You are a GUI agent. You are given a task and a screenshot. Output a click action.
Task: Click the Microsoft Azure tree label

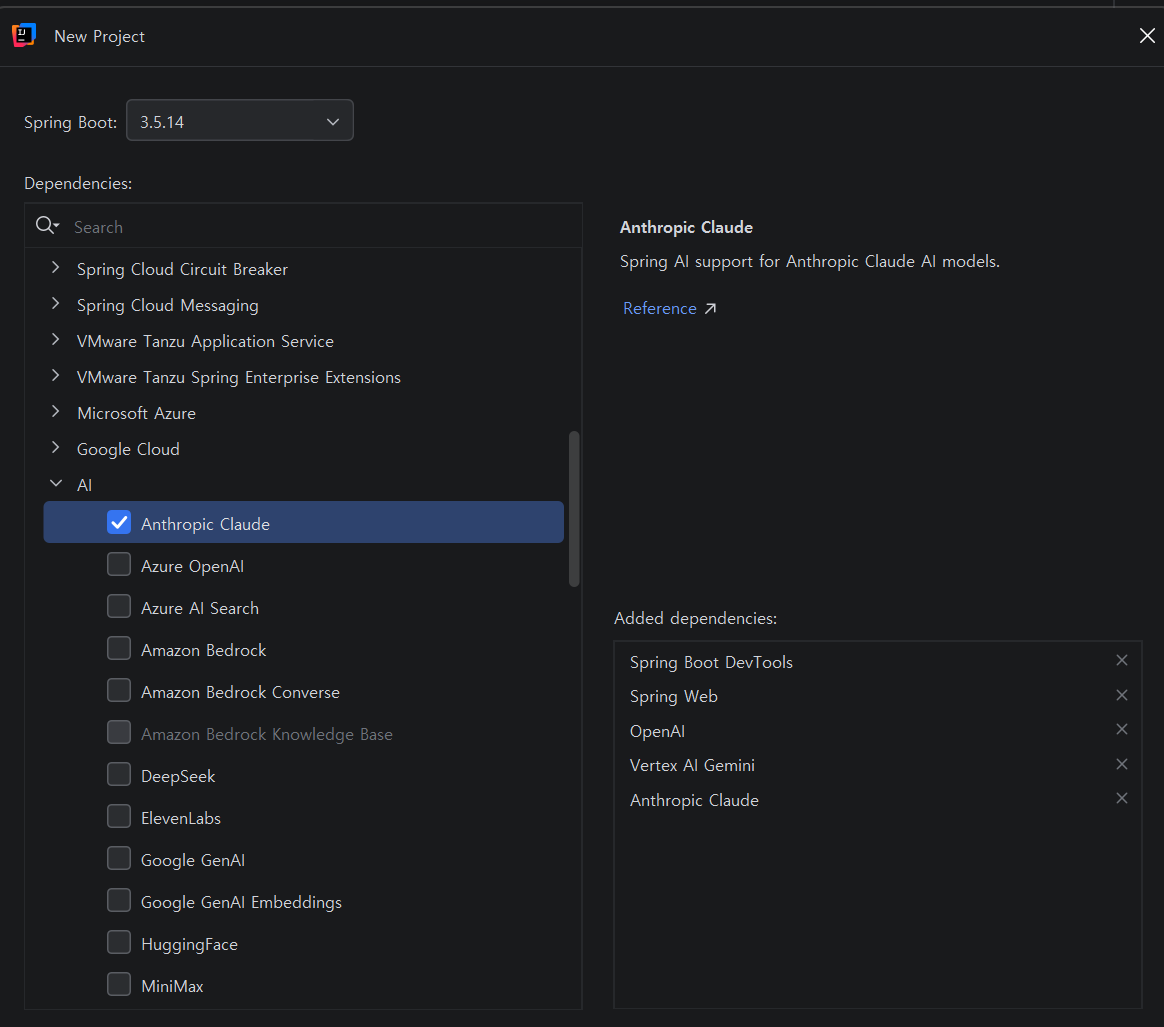[137, 413]
